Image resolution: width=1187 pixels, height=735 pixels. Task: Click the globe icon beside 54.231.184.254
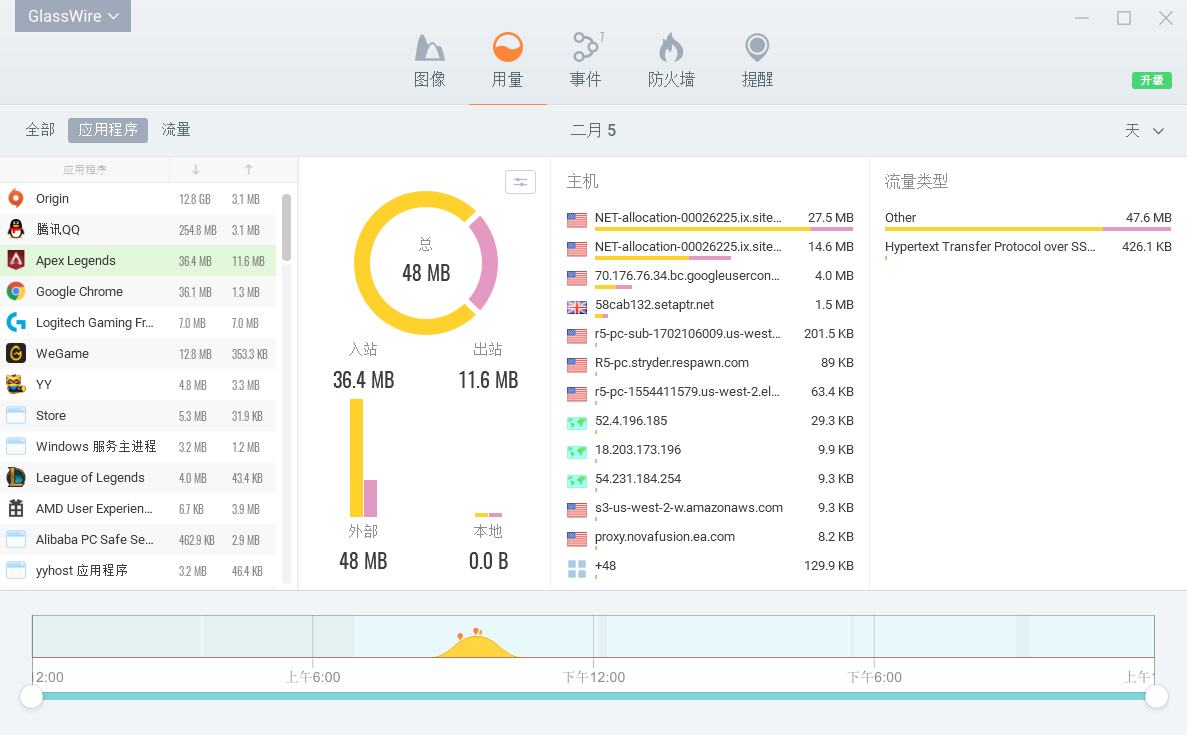click(577, 480)
